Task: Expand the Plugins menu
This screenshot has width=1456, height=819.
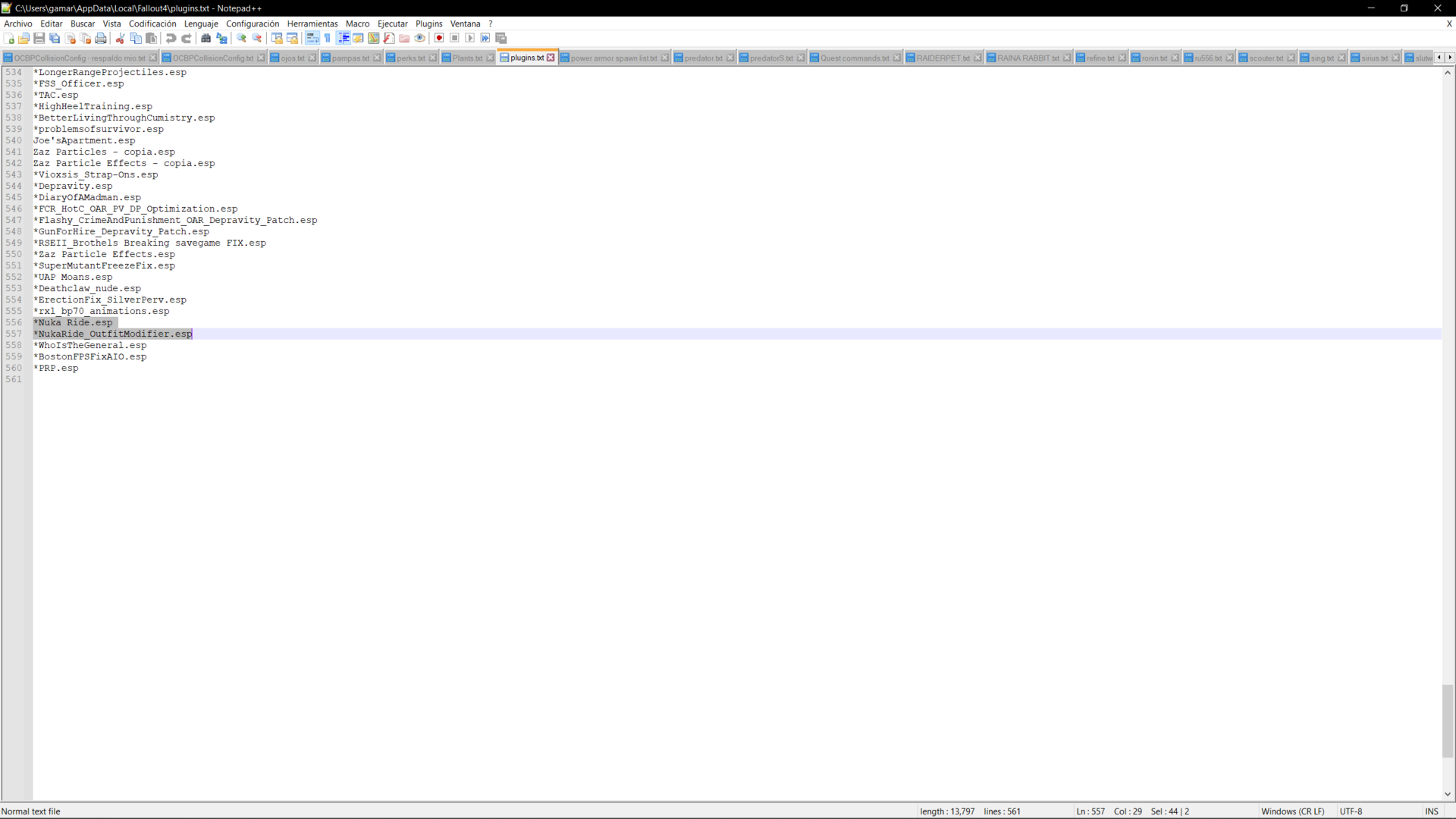Action: (x=429, y=24)
